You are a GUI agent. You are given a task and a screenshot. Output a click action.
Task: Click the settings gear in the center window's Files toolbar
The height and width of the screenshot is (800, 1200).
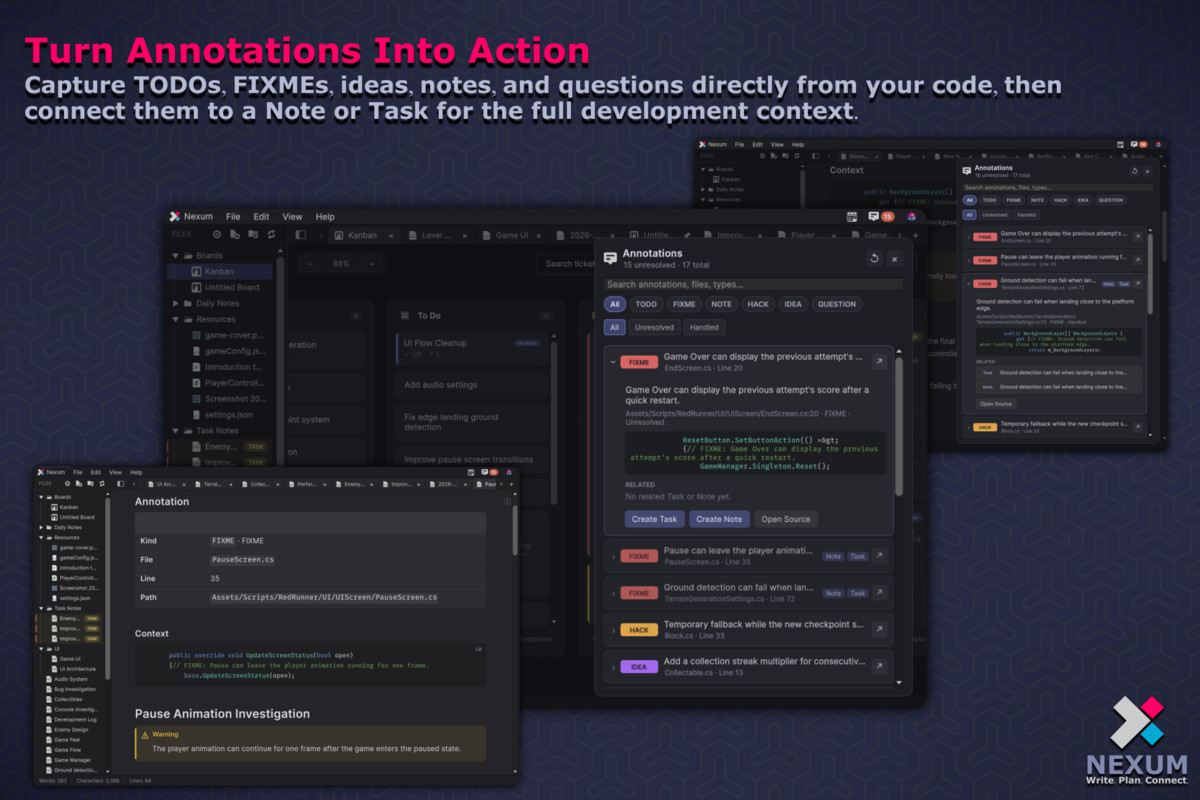216,234
